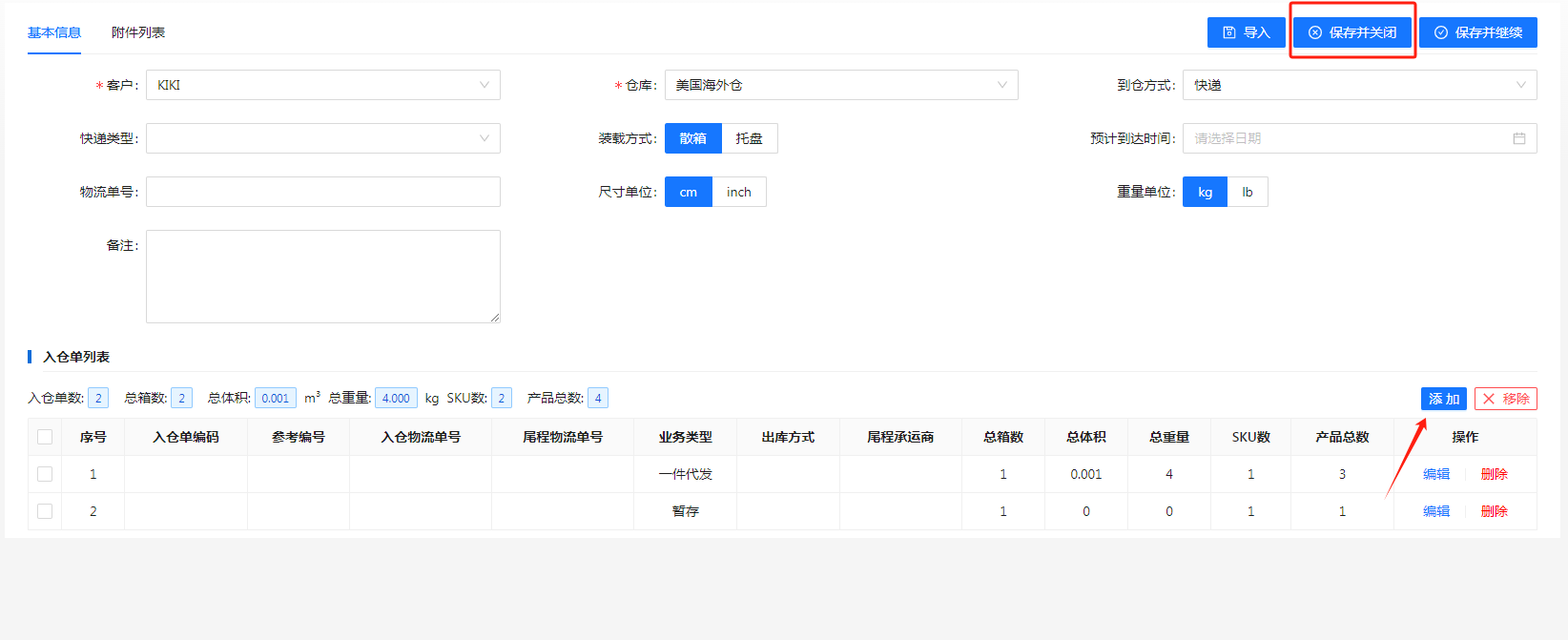Choose cm as size unit

pos(689,192)
